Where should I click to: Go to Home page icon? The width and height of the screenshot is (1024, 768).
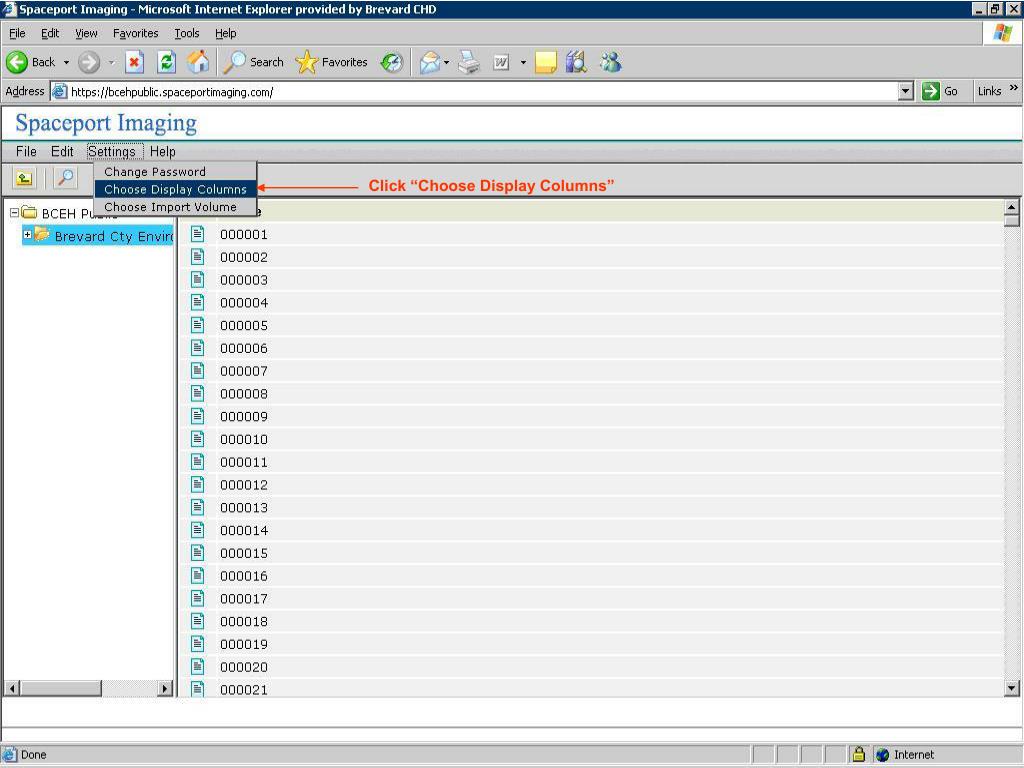198,62
